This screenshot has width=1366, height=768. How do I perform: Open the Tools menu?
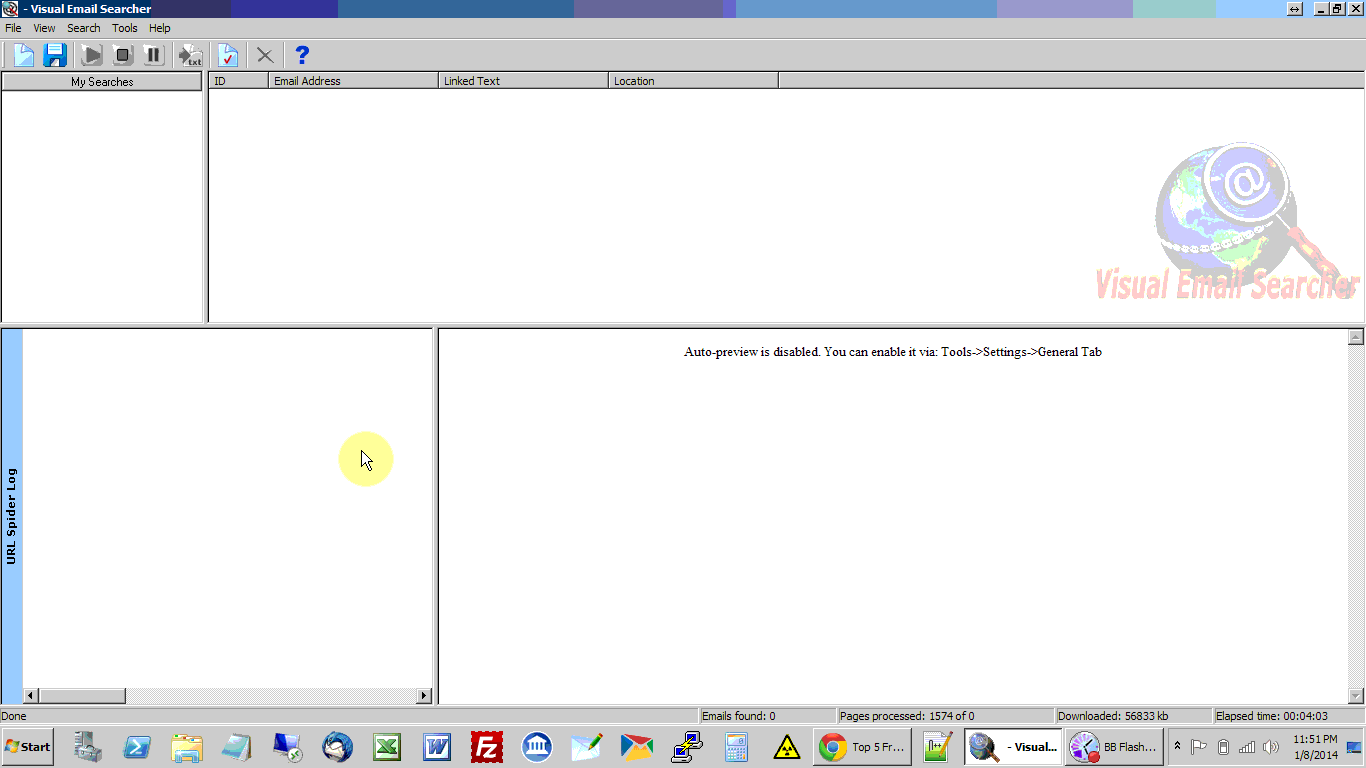click(125, 28)
